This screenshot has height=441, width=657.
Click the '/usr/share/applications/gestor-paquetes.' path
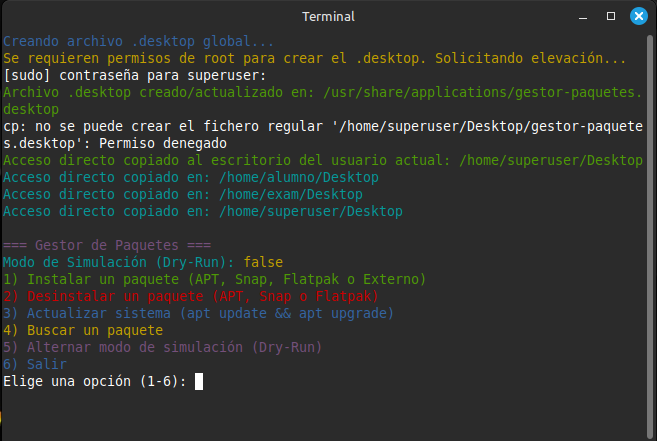pos(483,92)
